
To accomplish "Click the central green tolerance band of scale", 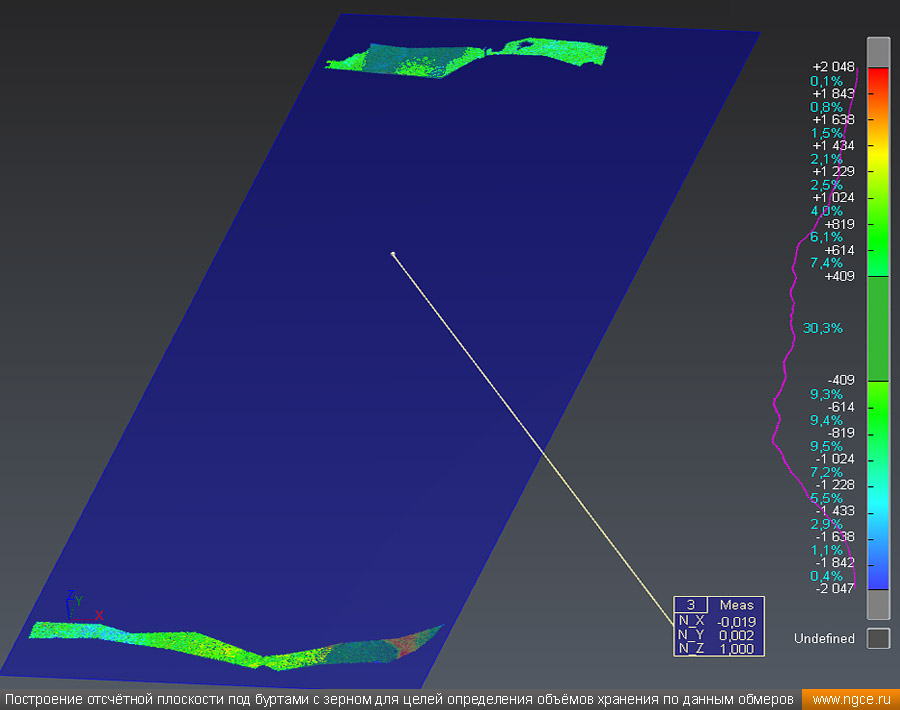I will coord(877,328).
